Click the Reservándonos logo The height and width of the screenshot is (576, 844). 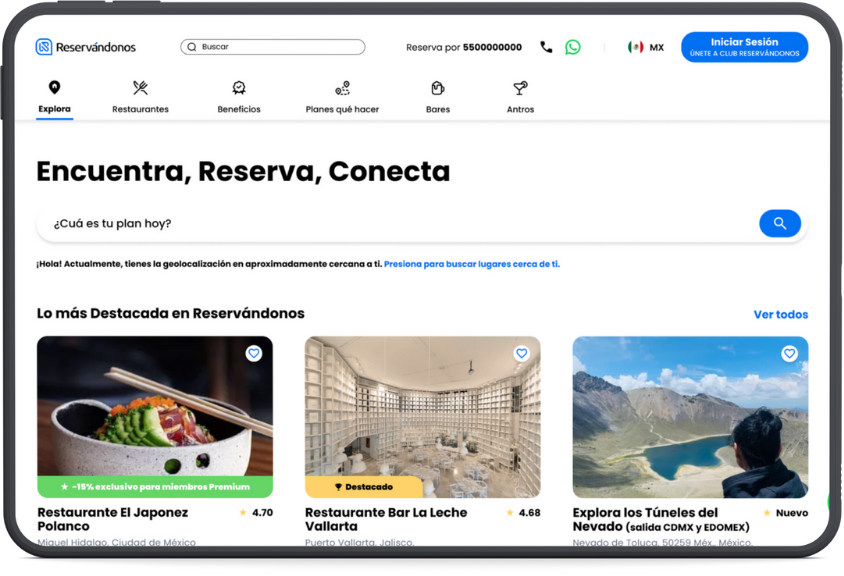tap(86, 47)
